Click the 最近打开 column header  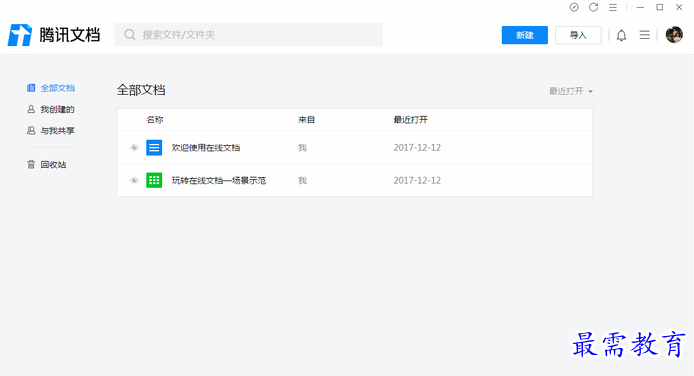(x=411, y=120)
